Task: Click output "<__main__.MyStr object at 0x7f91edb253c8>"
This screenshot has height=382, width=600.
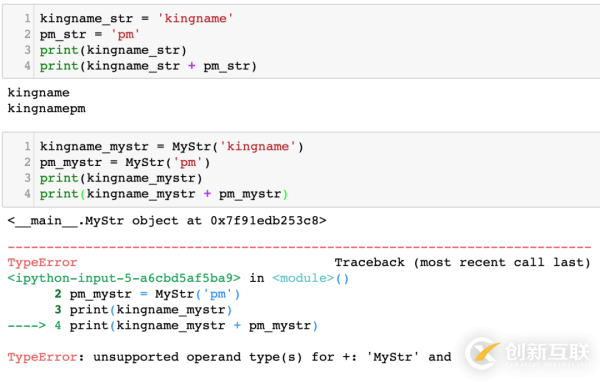Action: point(167,221)
